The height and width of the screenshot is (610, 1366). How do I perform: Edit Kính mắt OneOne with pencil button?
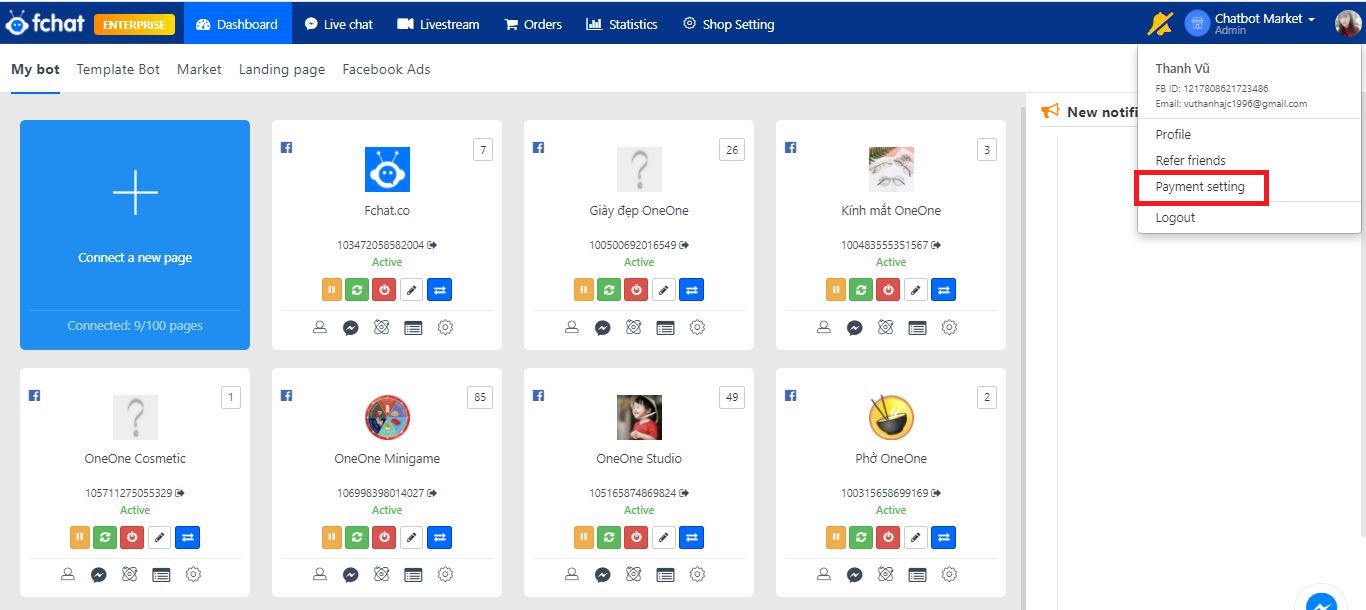pos(916,290)
